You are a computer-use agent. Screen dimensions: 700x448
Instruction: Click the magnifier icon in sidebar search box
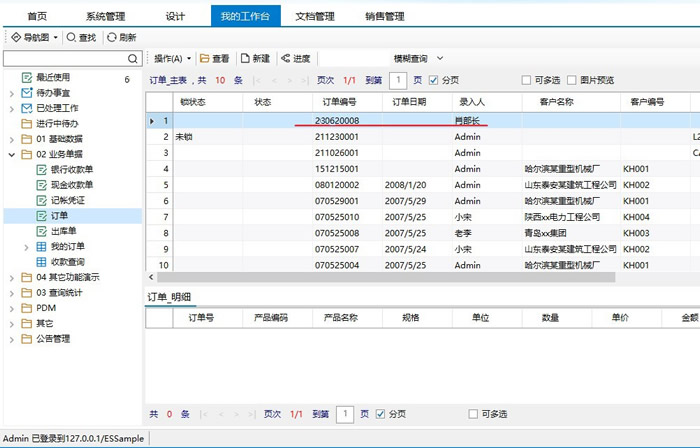132,60
